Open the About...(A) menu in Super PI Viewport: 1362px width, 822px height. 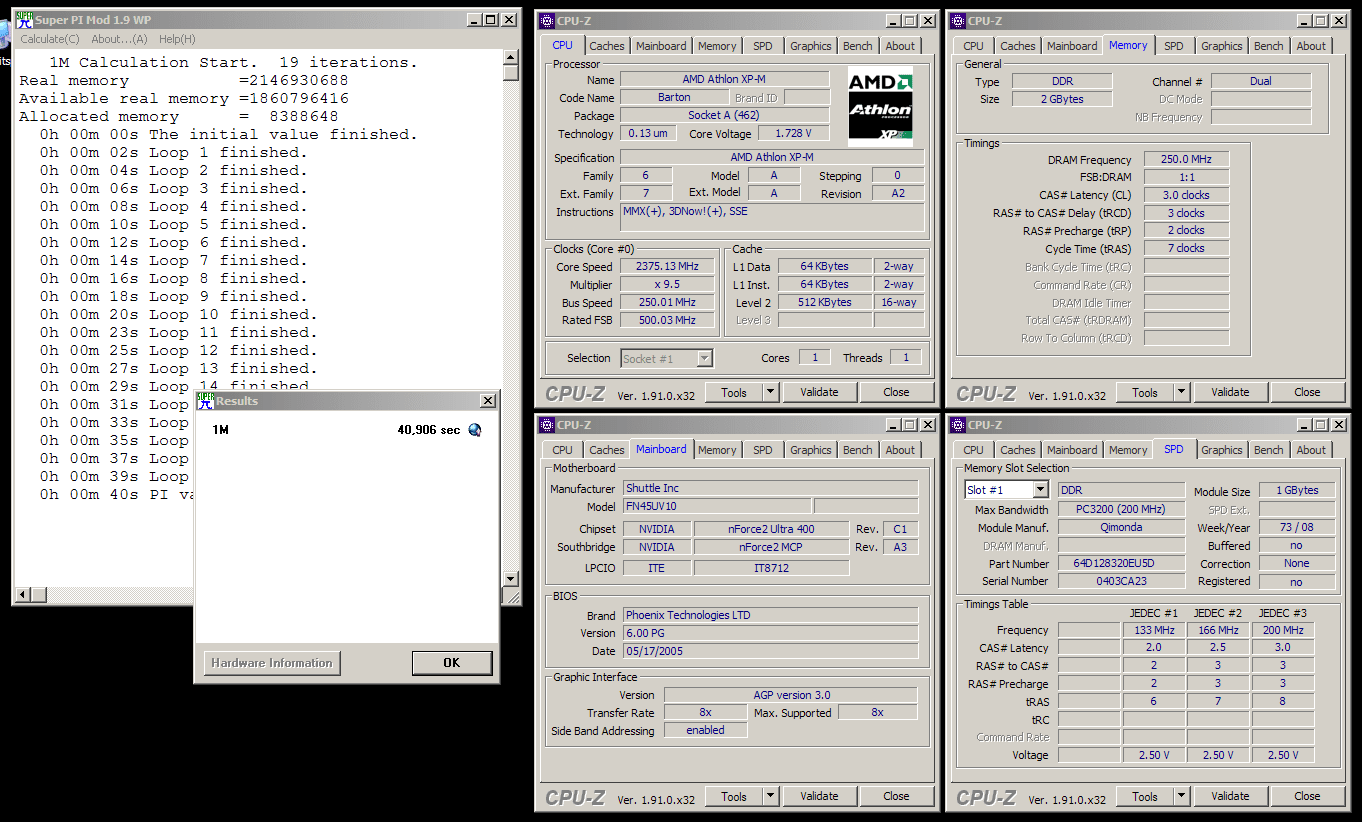119,39
